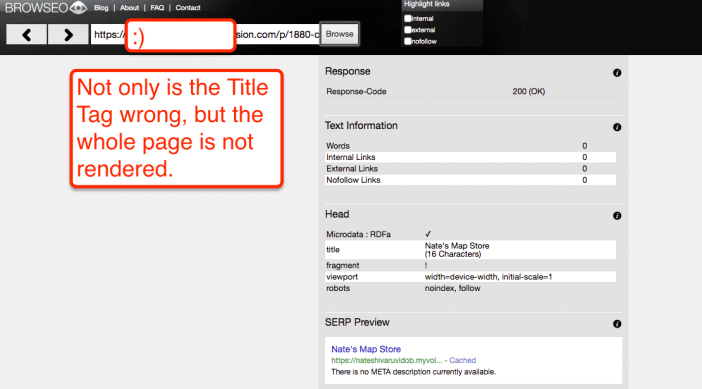The image size is (702, 389).
Task: Open the Nate's Map Store SERP title link
Action: pyautogui.click(x=366, y=349)
